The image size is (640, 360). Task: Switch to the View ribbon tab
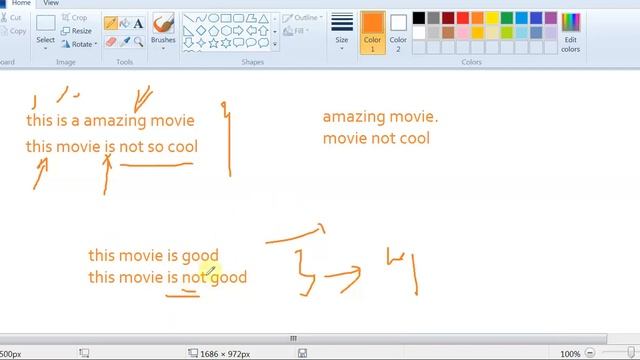pyautogui.click(x=51, y=3)
